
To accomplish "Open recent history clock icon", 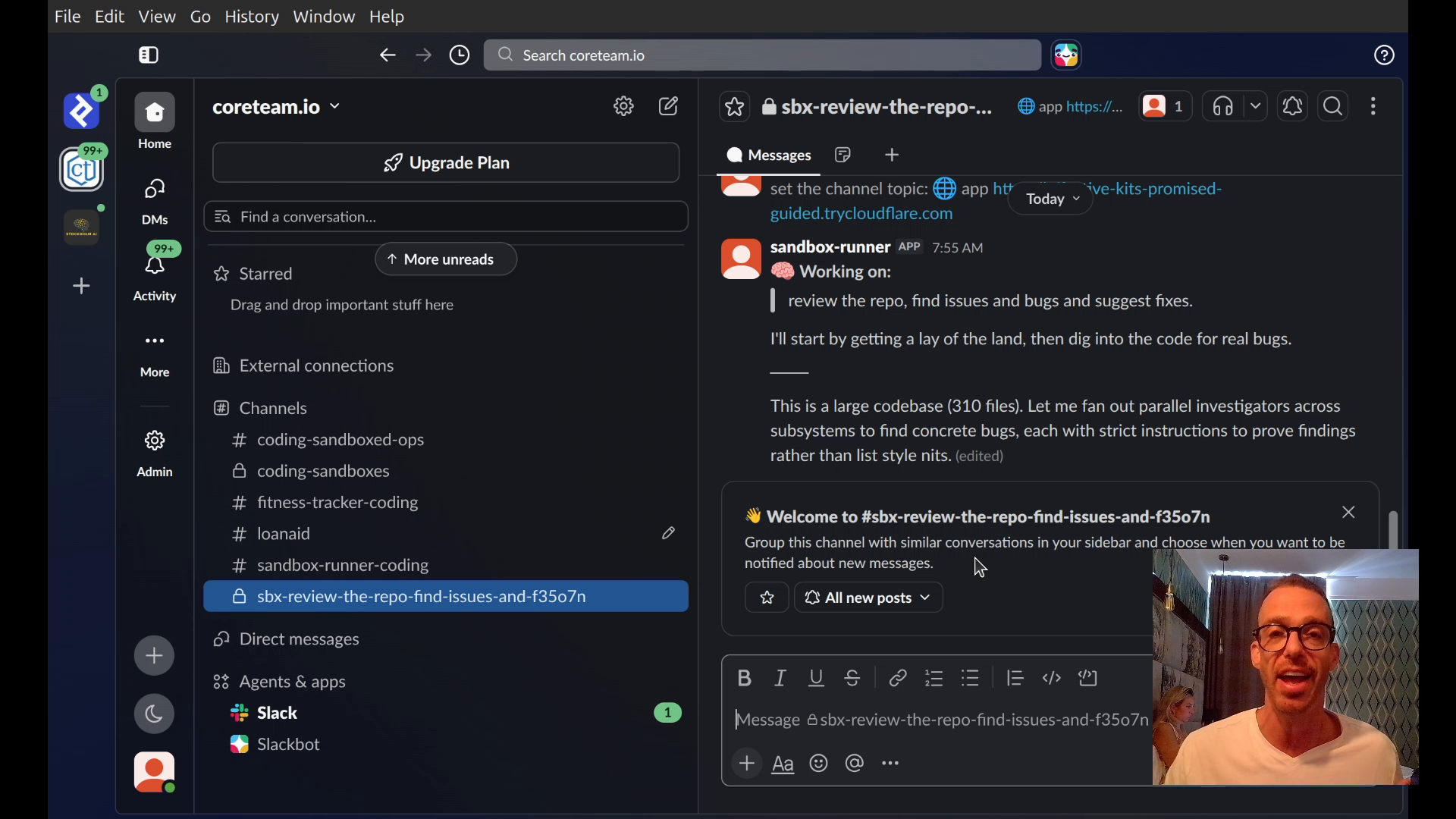I will coord(460,55).
